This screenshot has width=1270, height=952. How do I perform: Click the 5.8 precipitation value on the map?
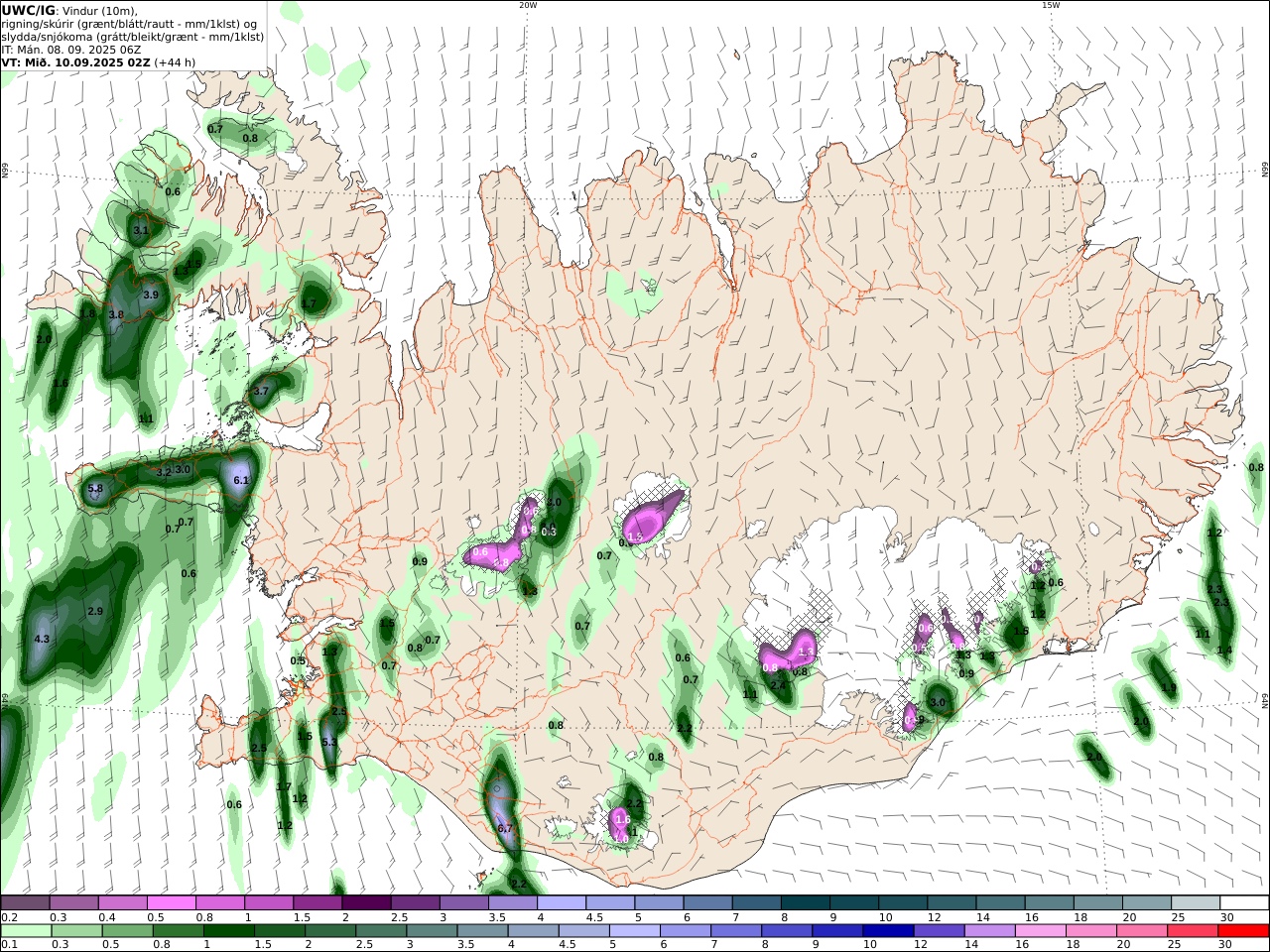pos(95,488)
